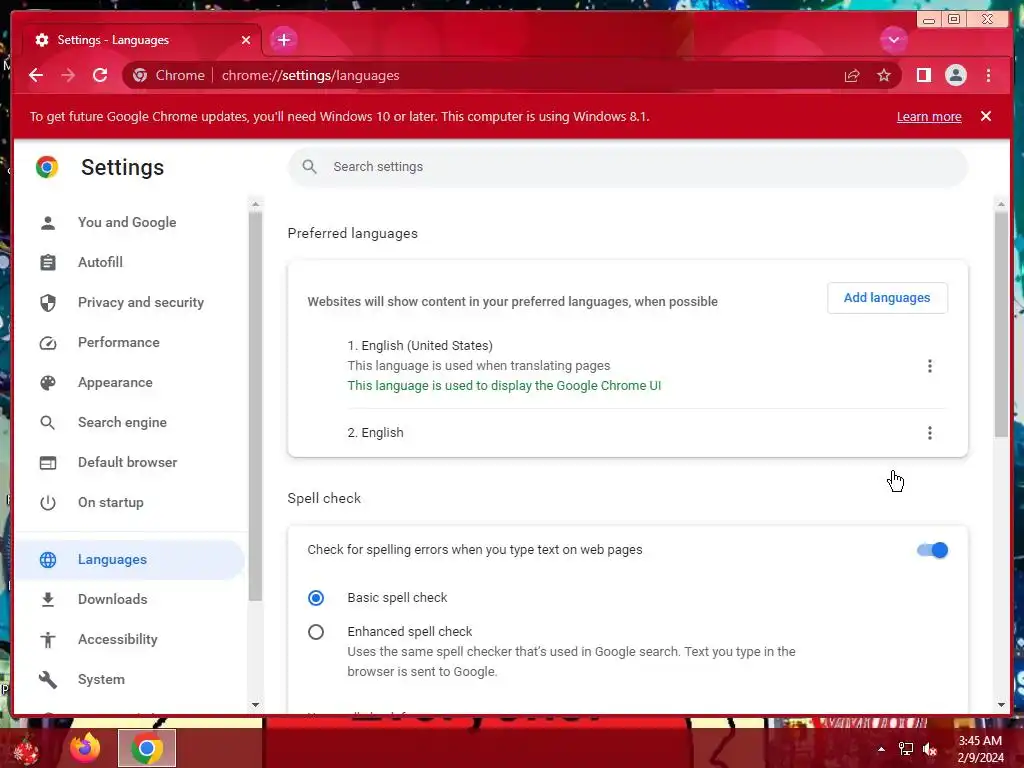
Task: Select the Settings - Languages tab
Action: (142, 40)
